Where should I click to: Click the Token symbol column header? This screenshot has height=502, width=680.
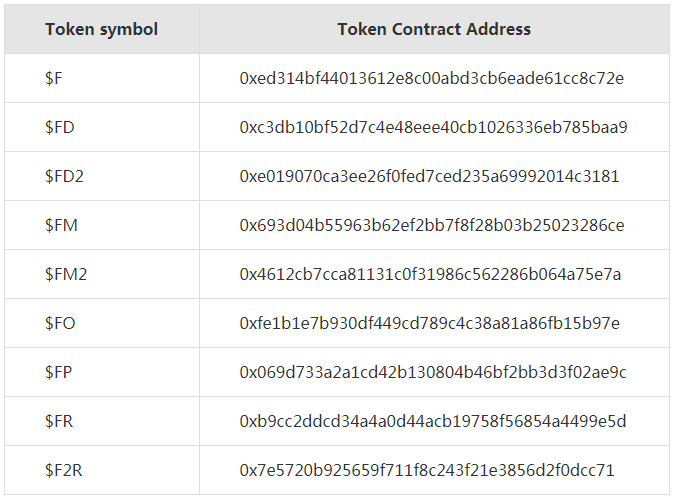[x=101, y=29]
